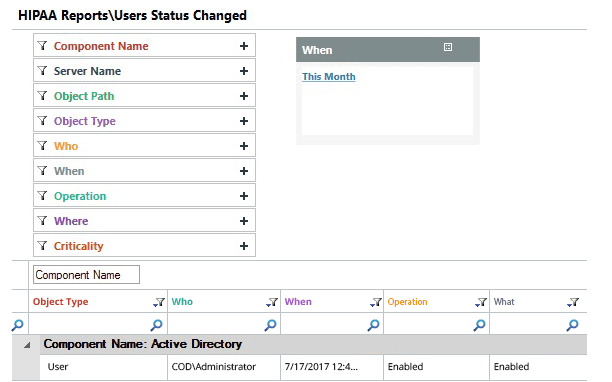The image size is (612, 382).
Task: Click the What column header filter icon
Action: click(x=573, y=302)
